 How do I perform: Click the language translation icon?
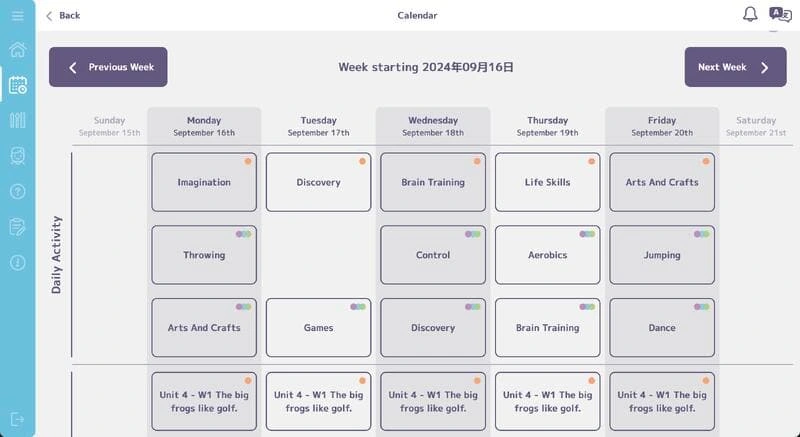pos(780,14)
